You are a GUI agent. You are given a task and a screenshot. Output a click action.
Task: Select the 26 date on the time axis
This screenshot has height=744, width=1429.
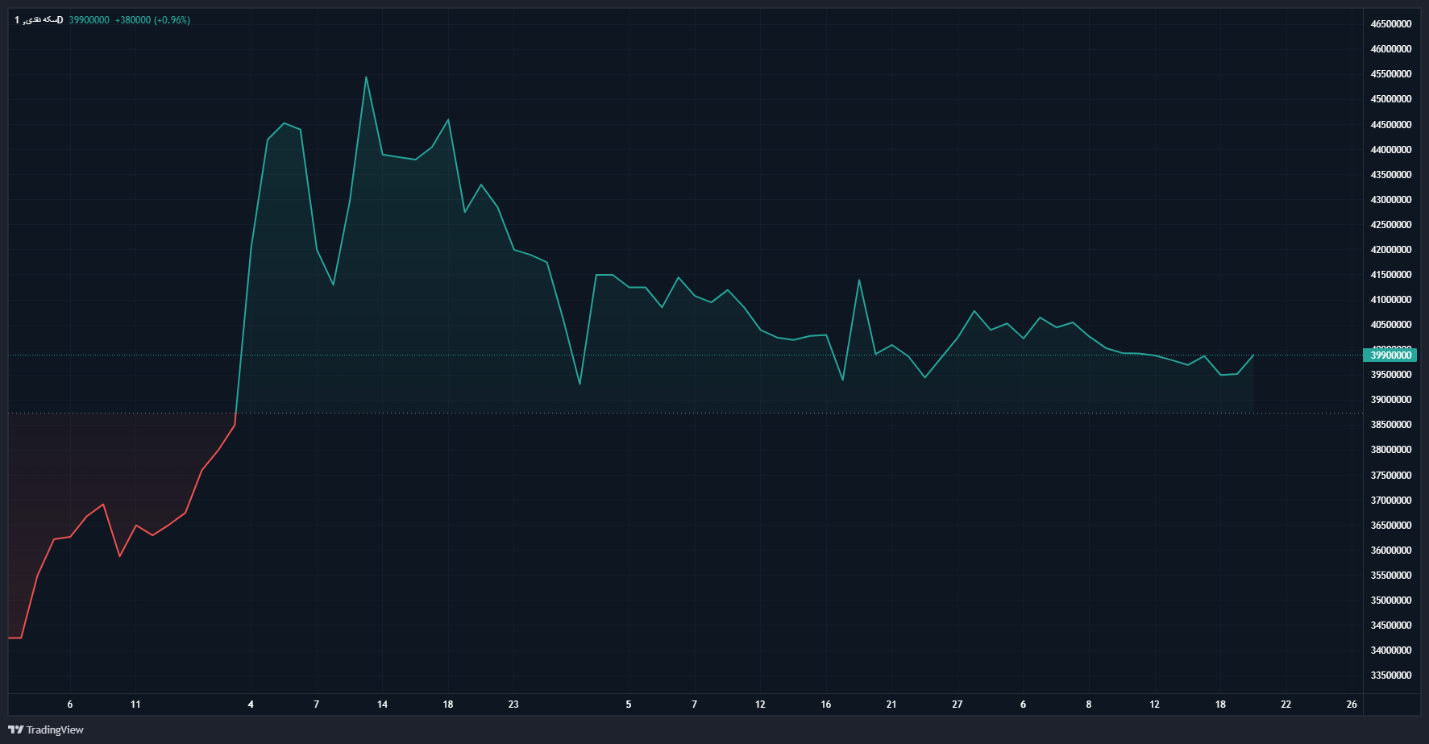(x=1352, y=705)
